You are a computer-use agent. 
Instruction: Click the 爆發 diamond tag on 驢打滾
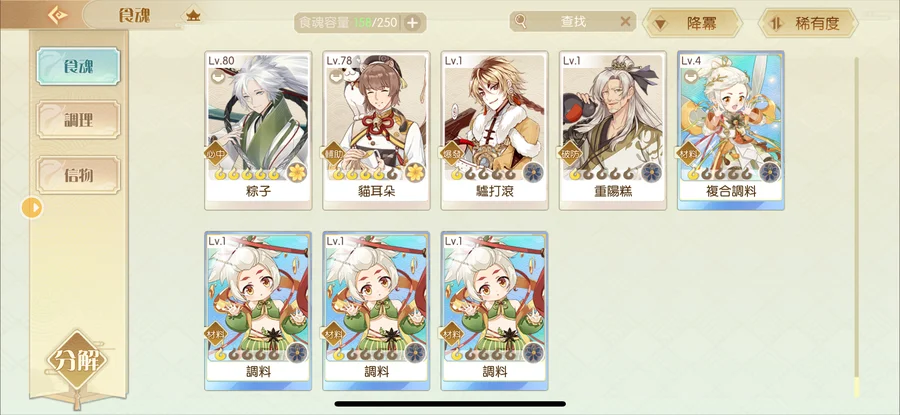pos(452,154)
